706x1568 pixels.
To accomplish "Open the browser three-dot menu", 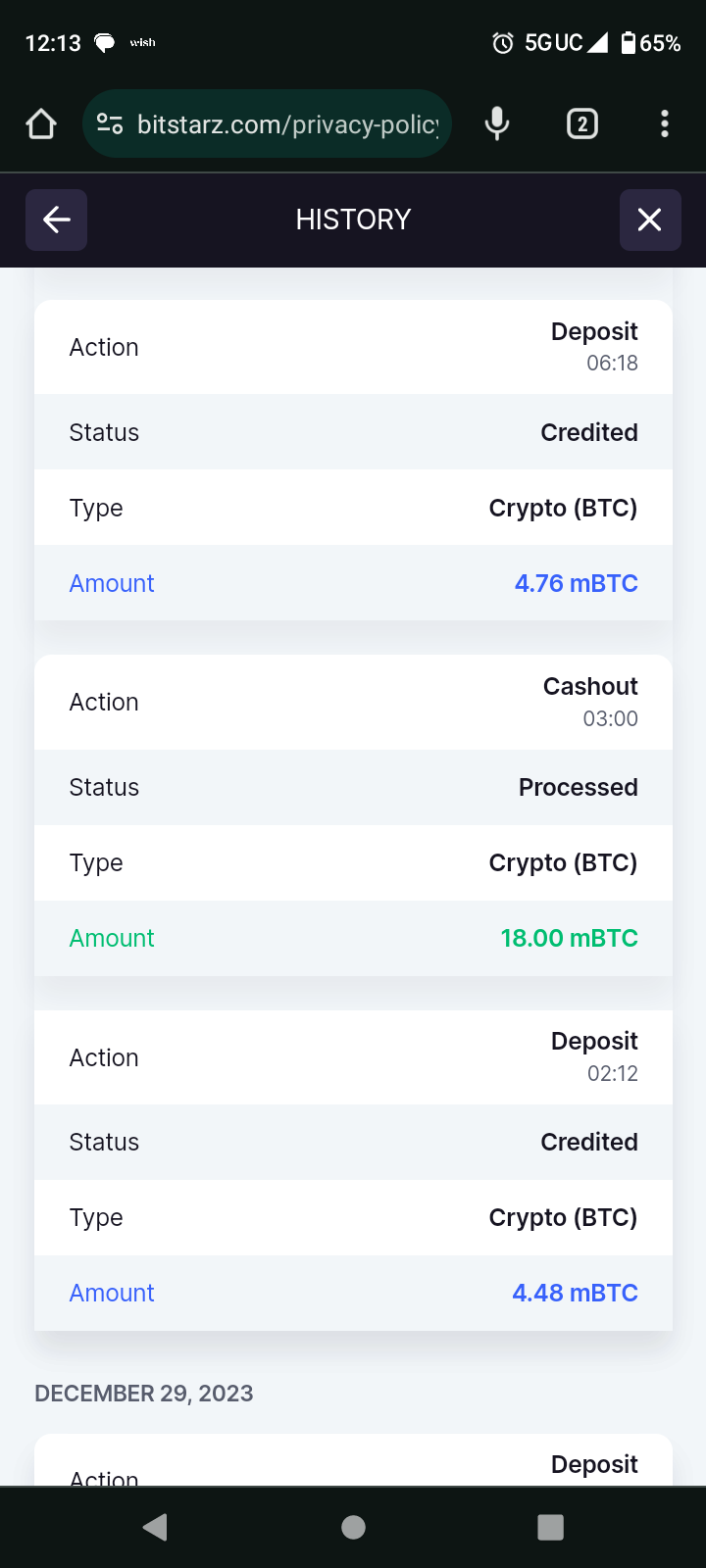I will (x=665, y=124).
